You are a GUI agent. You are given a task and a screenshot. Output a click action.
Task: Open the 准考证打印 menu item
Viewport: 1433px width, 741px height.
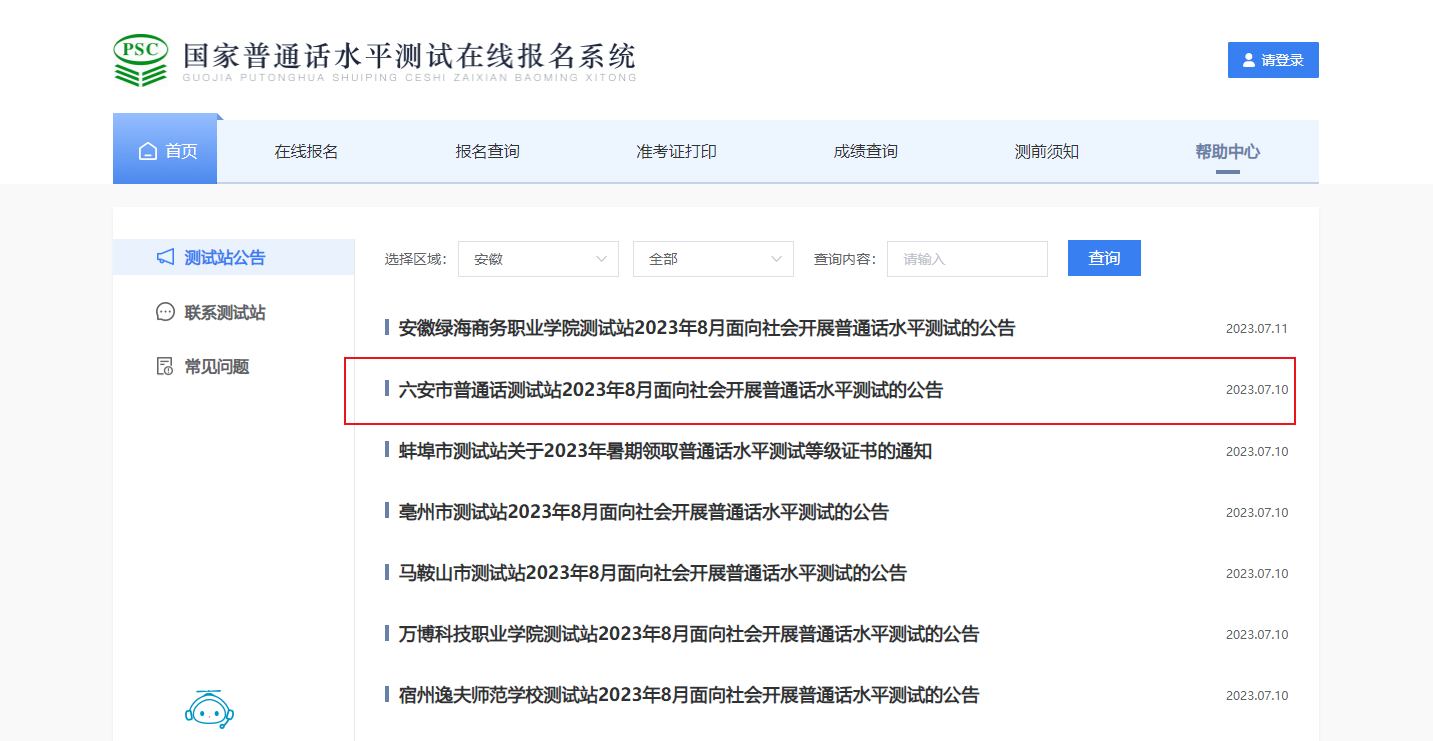(677, 152)
